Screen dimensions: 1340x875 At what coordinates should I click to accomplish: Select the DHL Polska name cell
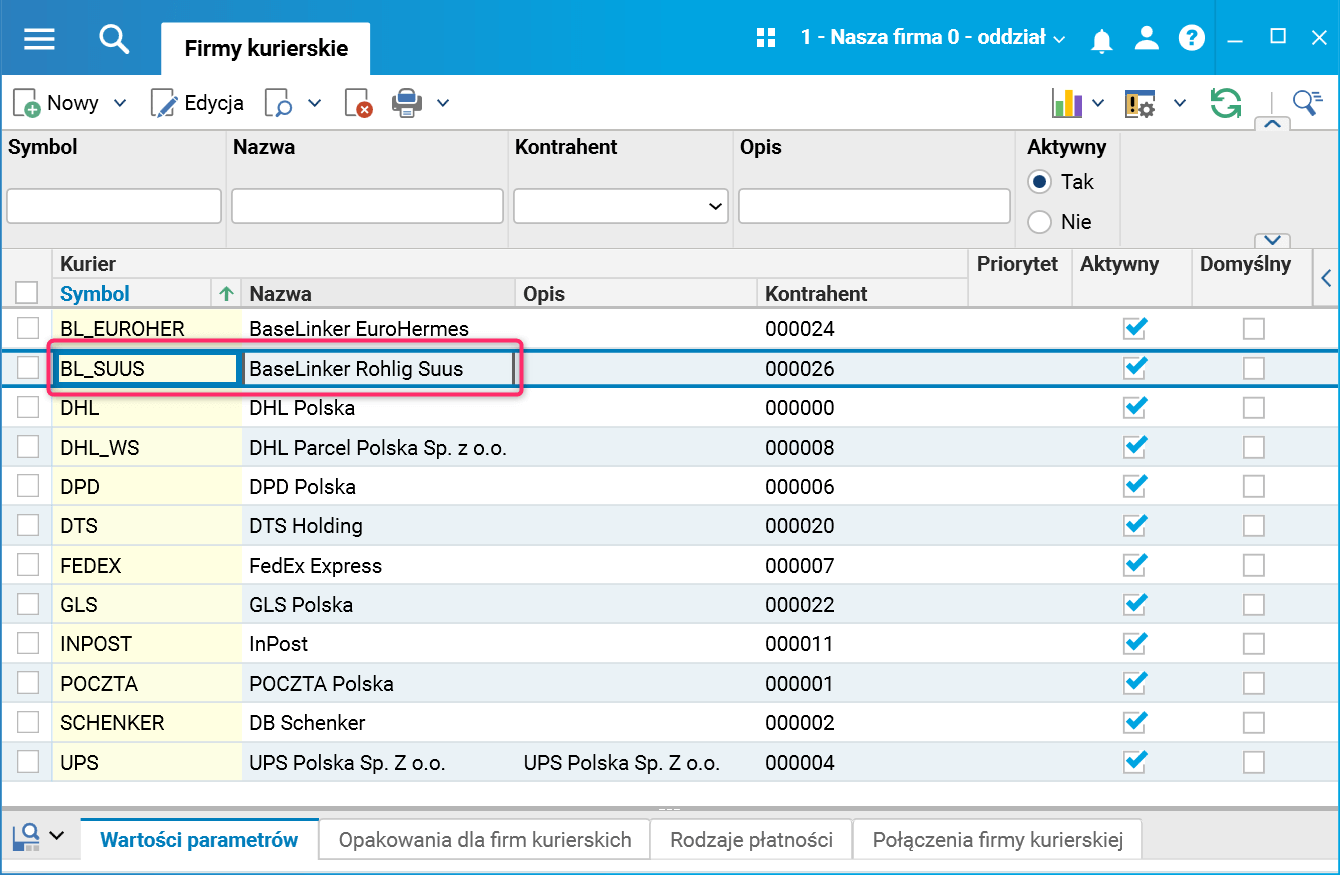[379, 408]
